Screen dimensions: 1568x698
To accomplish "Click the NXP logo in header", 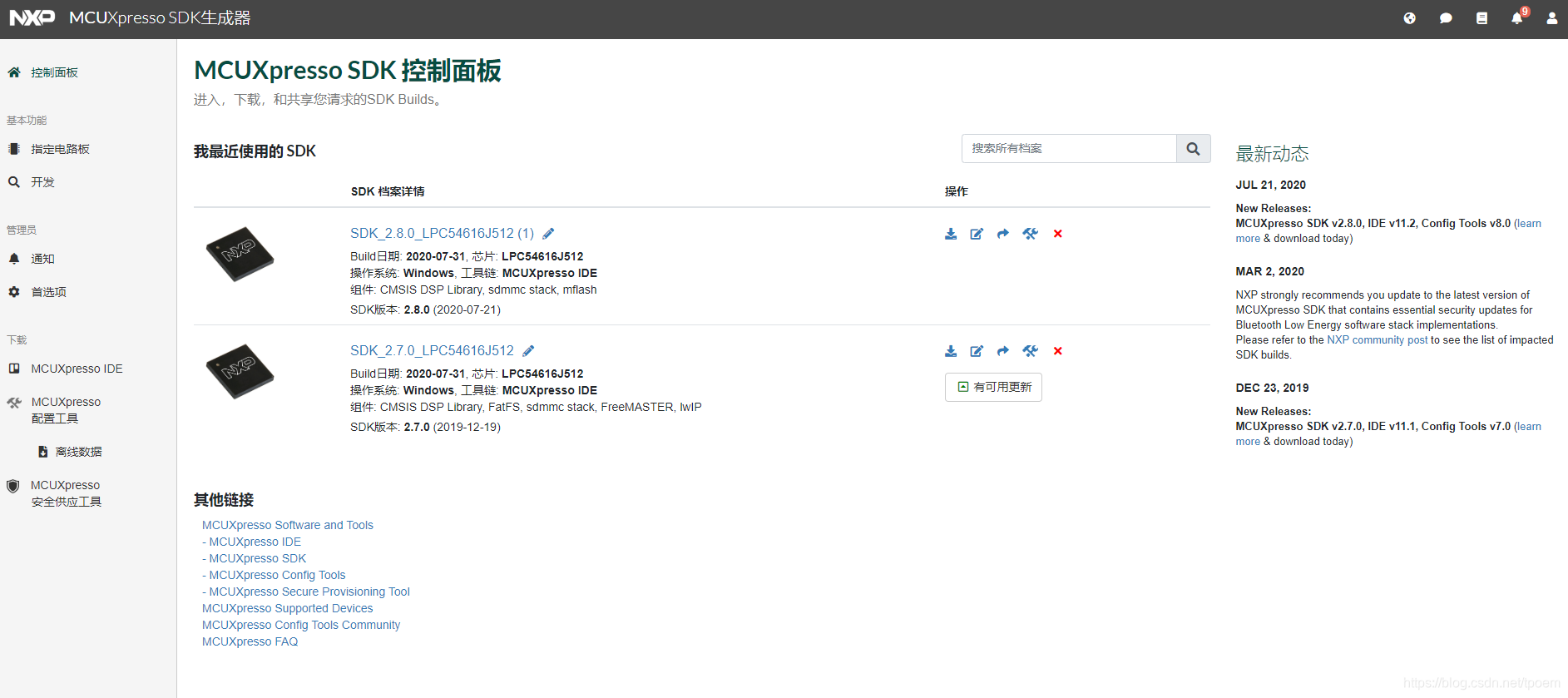I will point(32,17).
